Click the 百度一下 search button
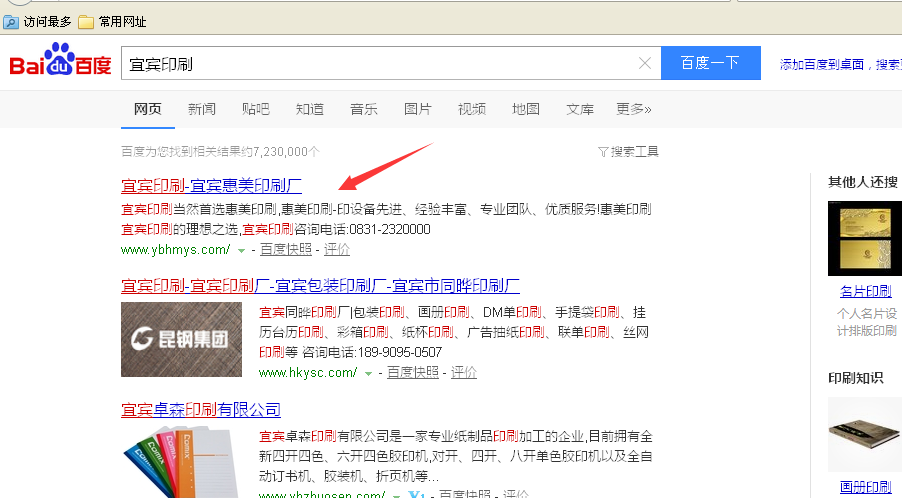The image size is (902, 498). click(x=710, y=63)
